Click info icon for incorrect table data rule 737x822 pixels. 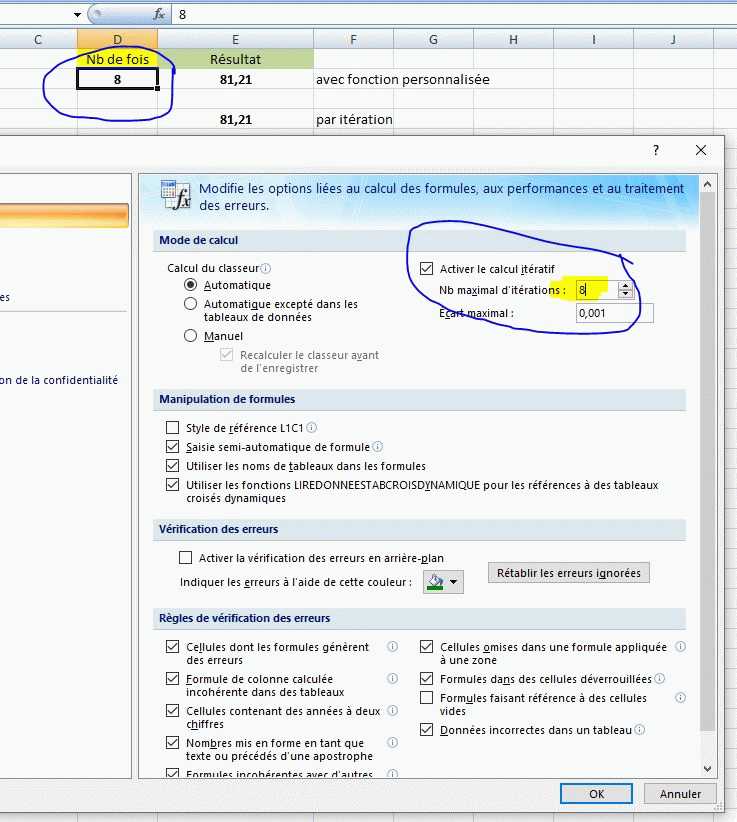(x=640, y=730)
